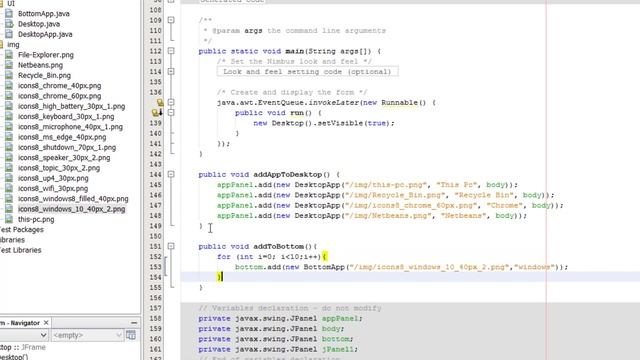Viewport: 640px width, 360px height.
Task: Click line number 144 in gutter
Action: [156, 175]
